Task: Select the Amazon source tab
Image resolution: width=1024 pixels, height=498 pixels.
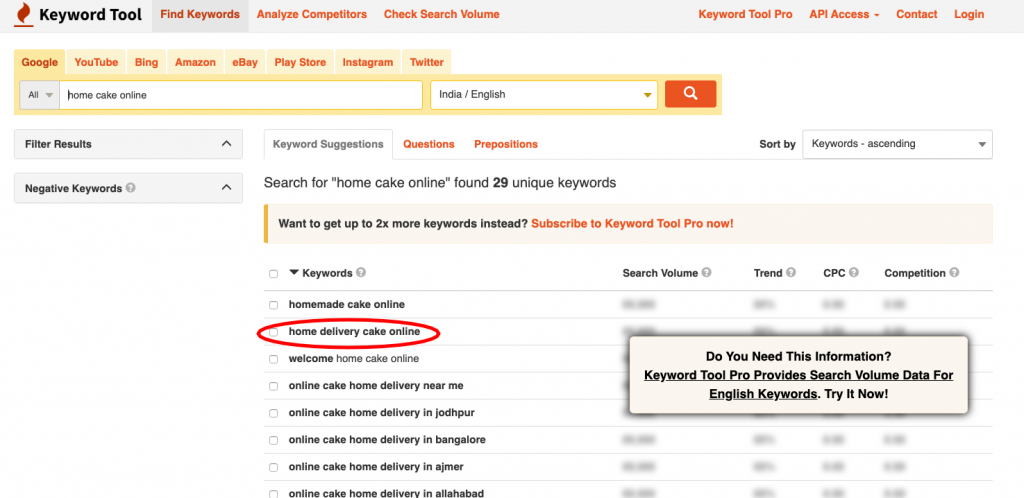Action: click(x=195, y=63)
